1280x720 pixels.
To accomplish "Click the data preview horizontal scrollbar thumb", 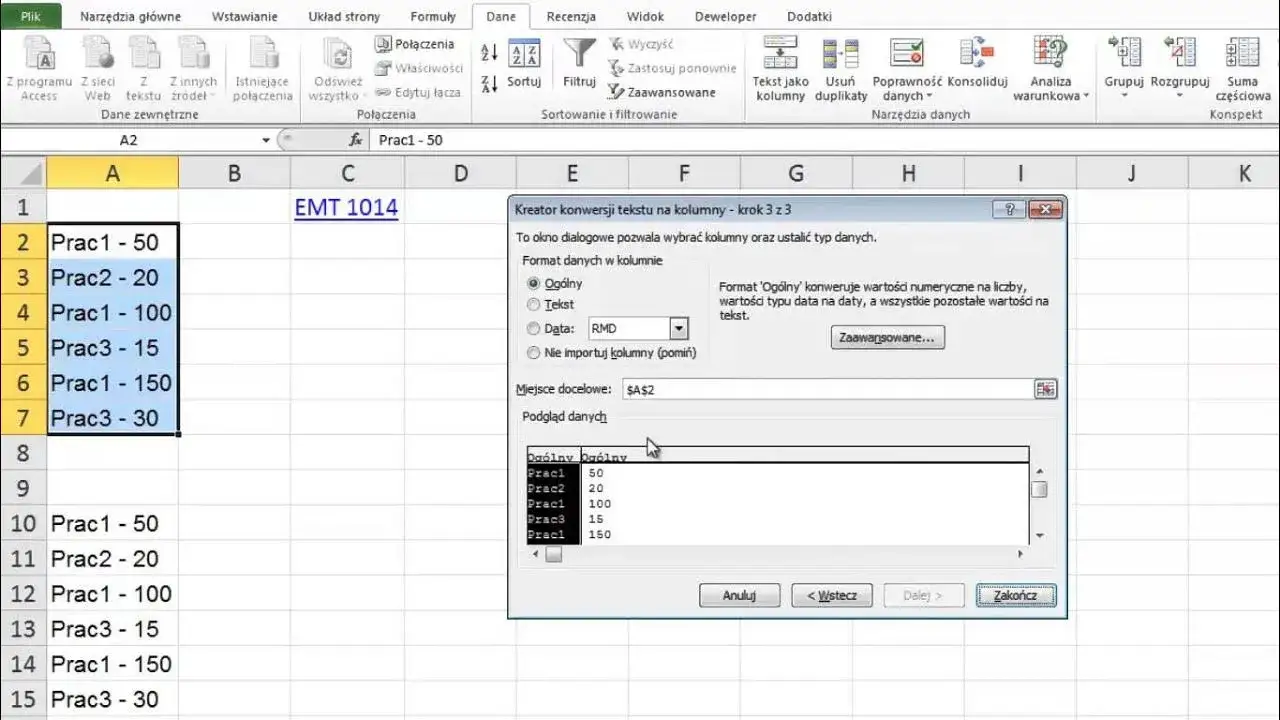I will coord(553,554).
